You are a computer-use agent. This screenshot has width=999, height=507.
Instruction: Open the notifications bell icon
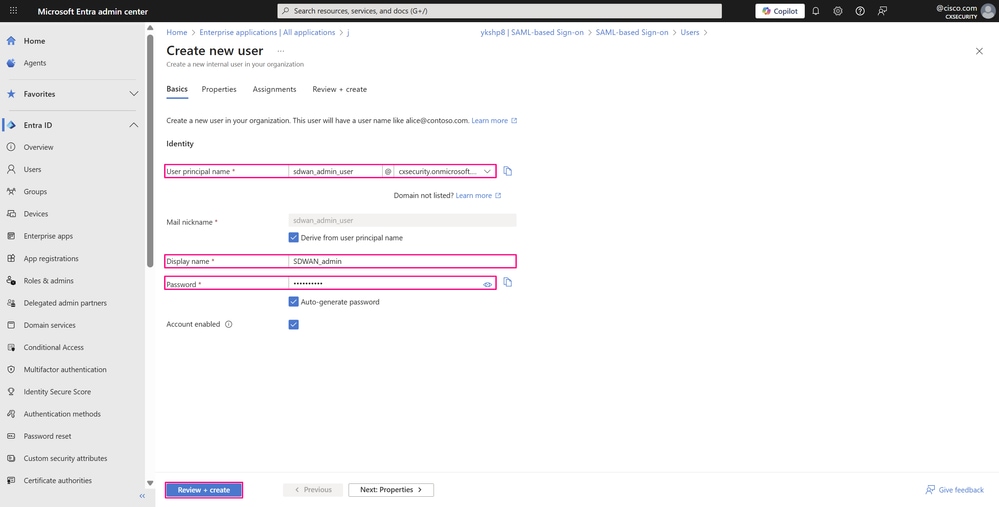816,11
